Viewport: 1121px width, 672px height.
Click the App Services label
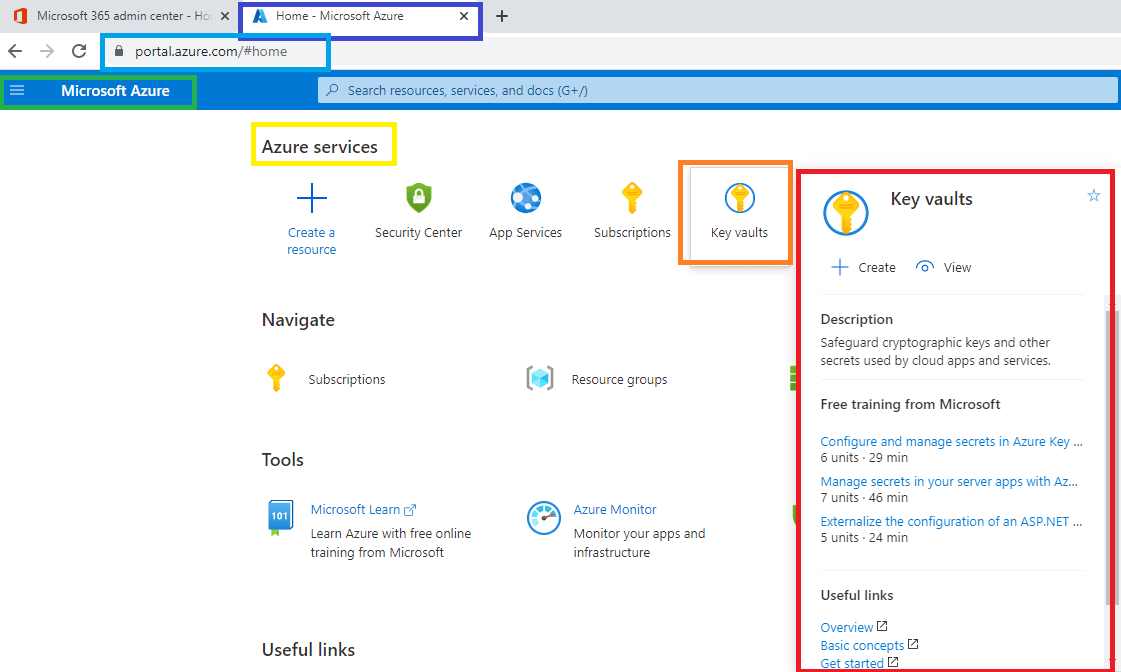coord(525,232)
